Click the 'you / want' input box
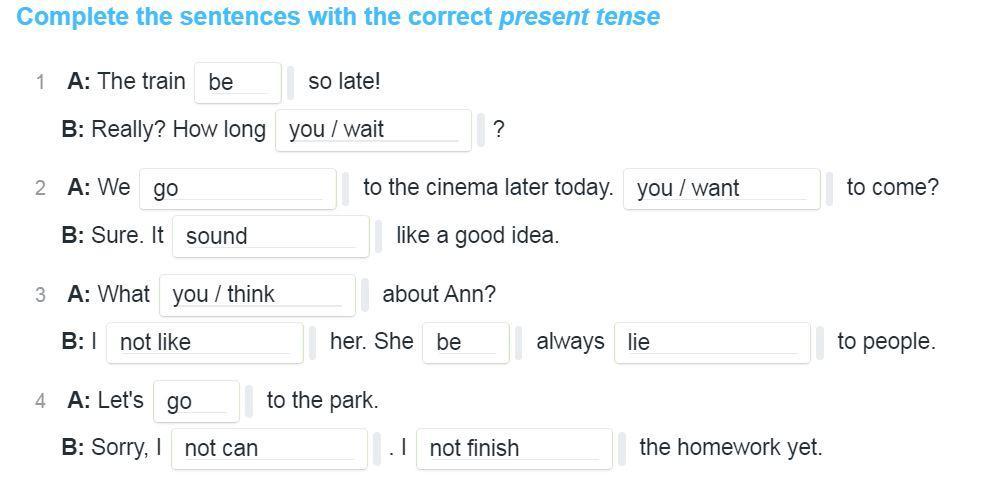Viewport: 992px width, 478px height. tap(720, 188)
